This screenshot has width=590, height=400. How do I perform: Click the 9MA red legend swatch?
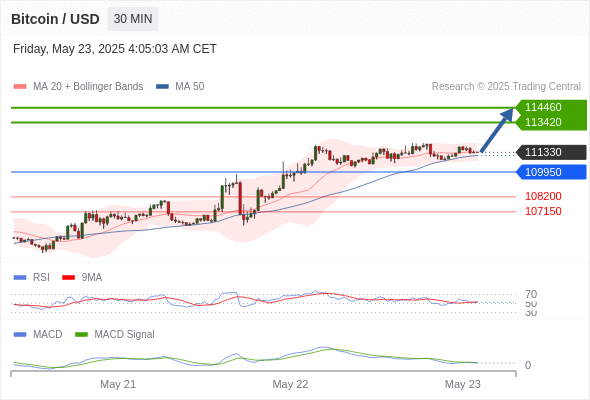click(68, 278)
